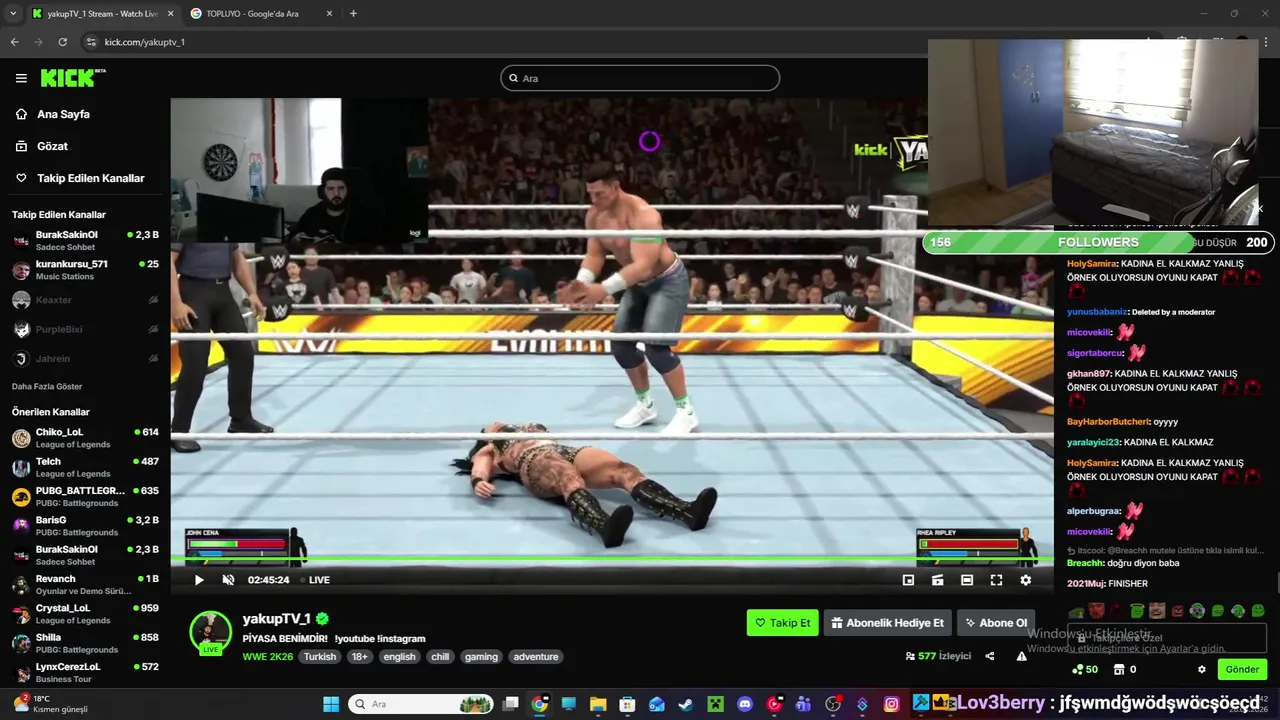Open video player settings gear
Viewport: 1280px width, 720px height.
(1025, 580)
